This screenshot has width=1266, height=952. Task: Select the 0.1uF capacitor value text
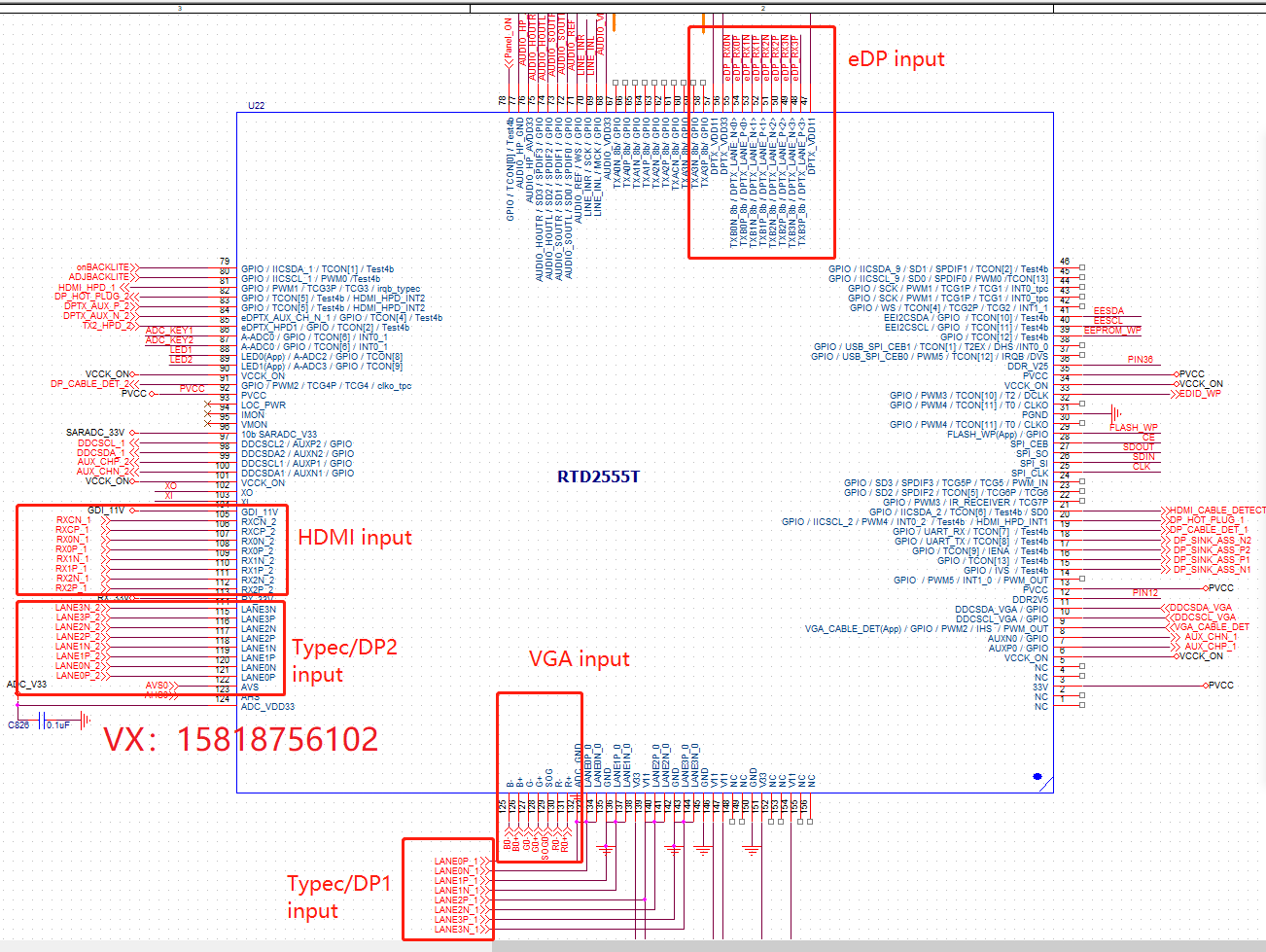click(x=57, y=725)
